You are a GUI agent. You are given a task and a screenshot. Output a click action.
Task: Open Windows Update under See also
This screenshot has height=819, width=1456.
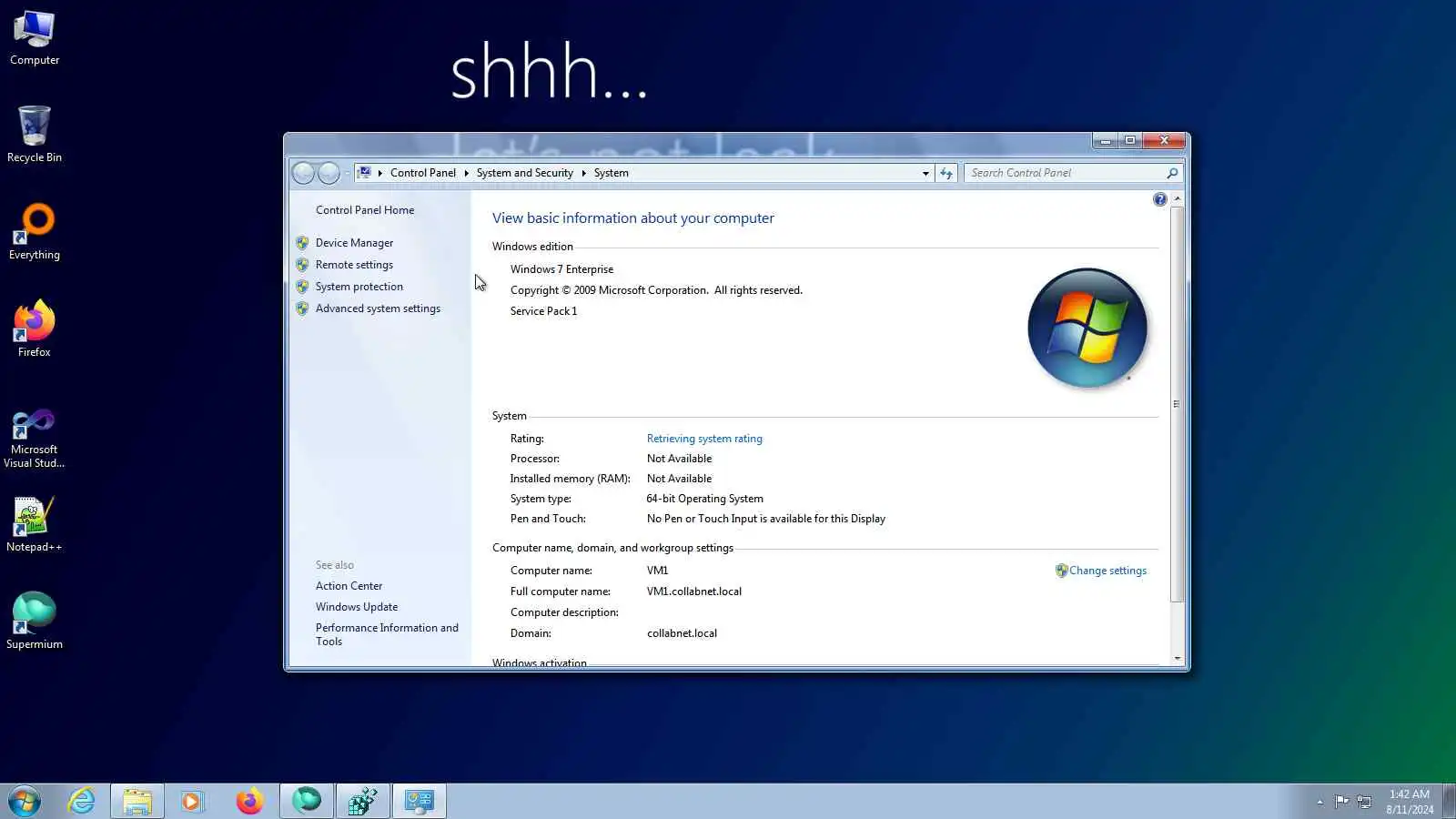pos(357,607)
